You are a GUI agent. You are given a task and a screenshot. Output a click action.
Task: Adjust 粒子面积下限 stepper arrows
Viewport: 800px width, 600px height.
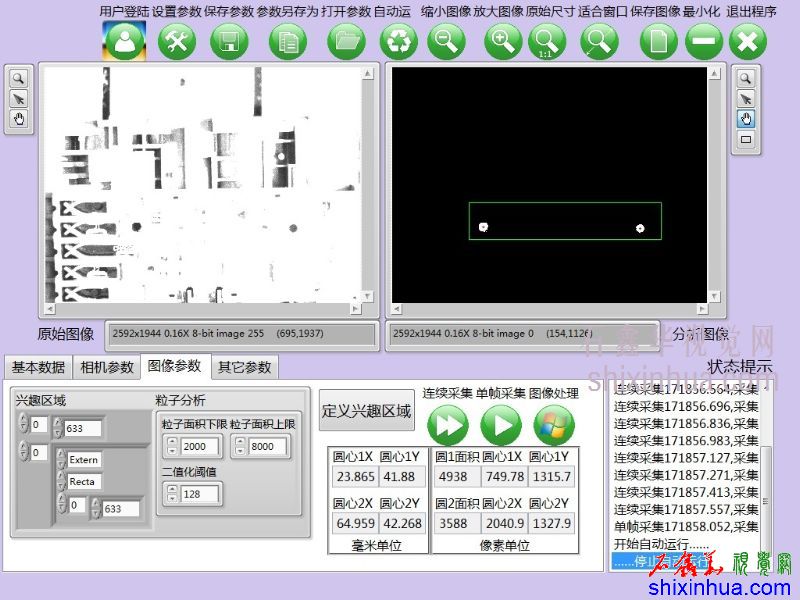(x=172, y=446)
